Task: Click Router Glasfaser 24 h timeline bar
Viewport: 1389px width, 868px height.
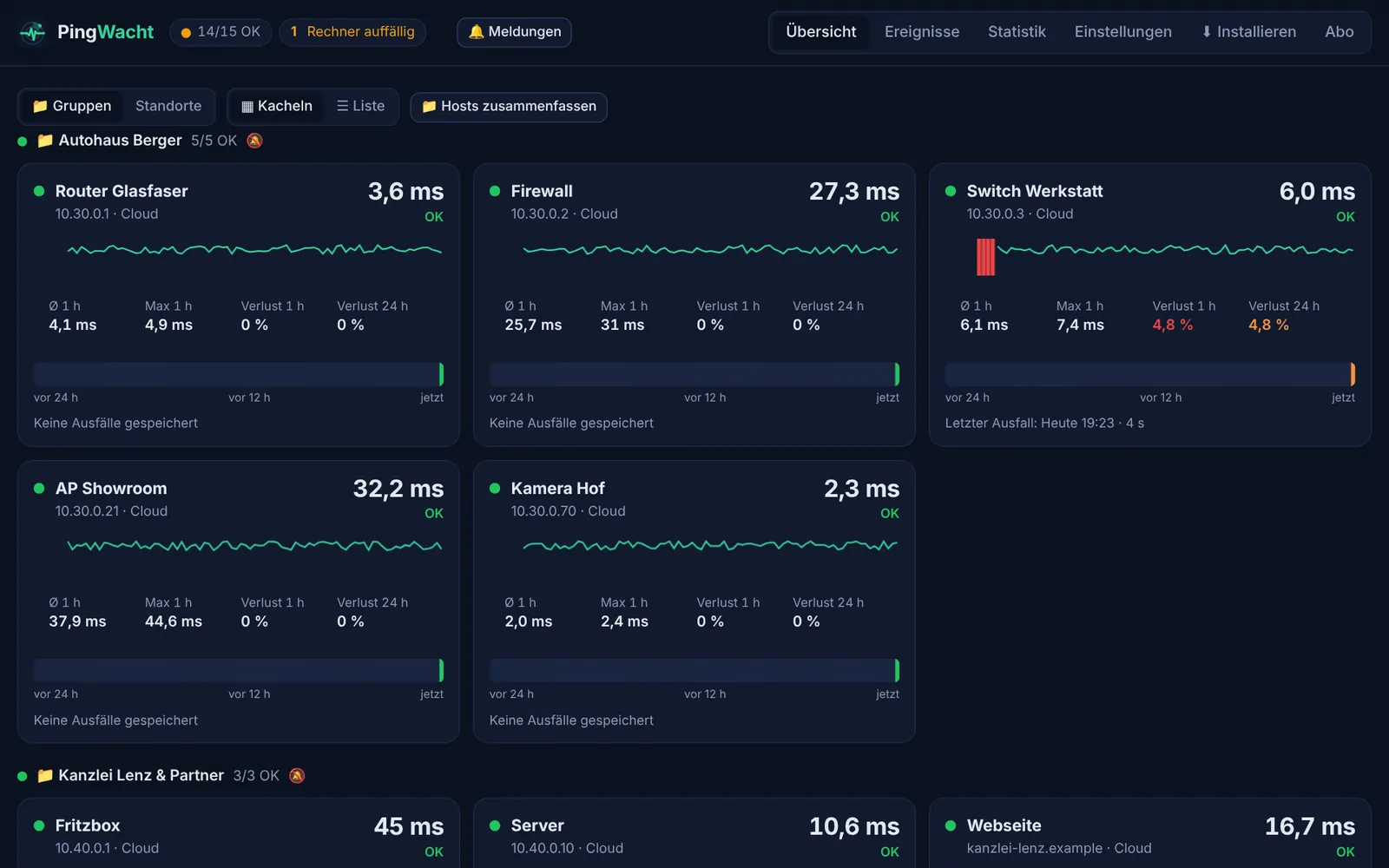Action: tap(239, 374)
